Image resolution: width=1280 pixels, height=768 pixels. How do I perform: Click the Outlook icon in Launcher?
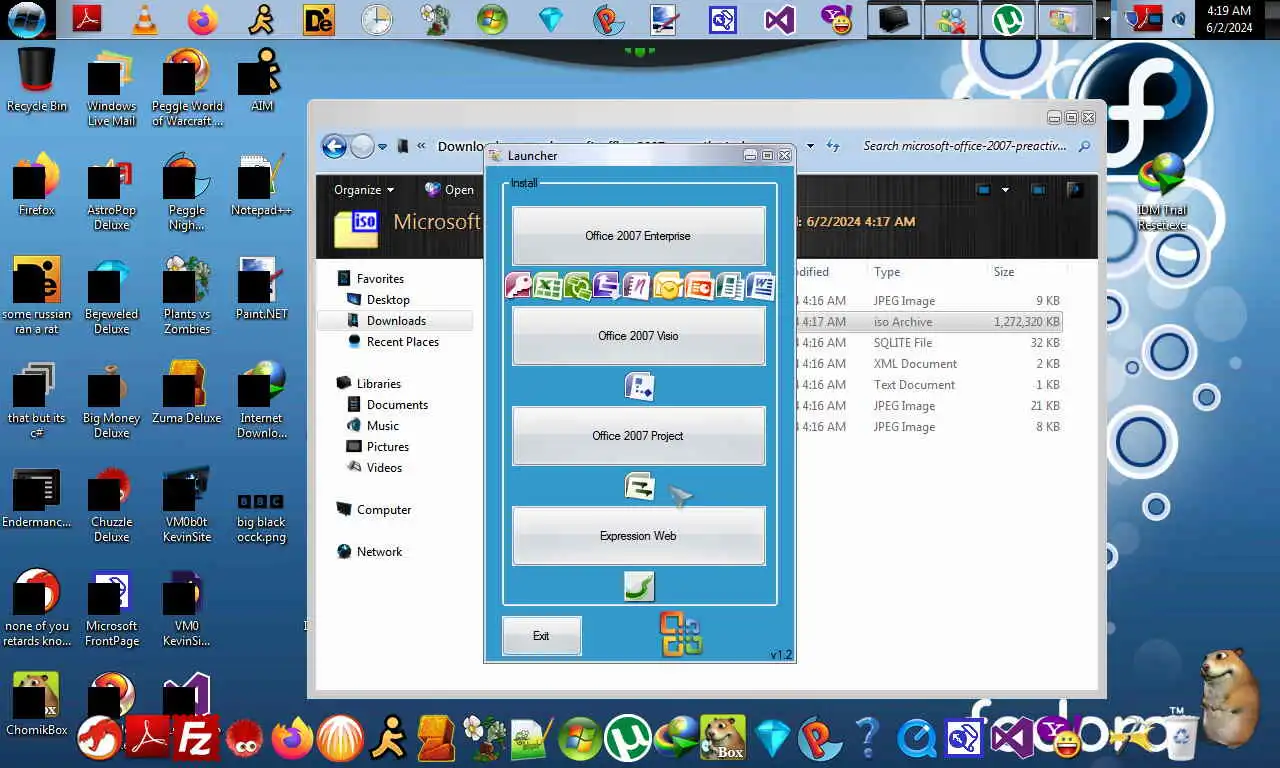pos(667,287)
